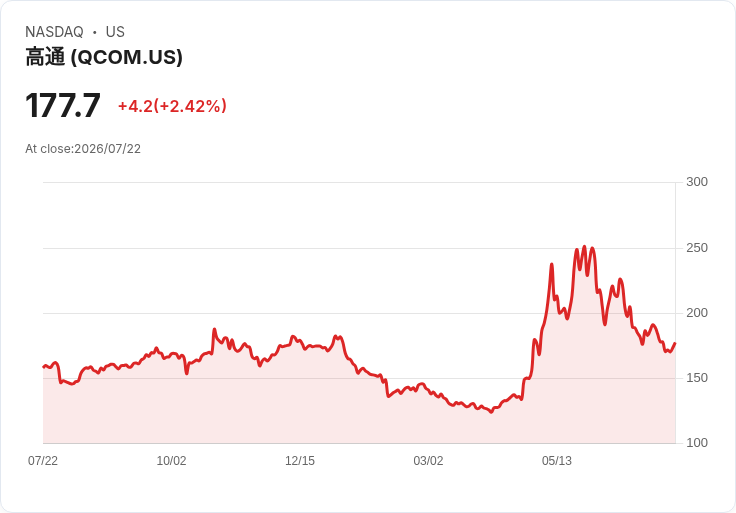Click the 12/15 x-axis date label
The height and width of the screenshot is (513, 736).
[x=300, y=461]
